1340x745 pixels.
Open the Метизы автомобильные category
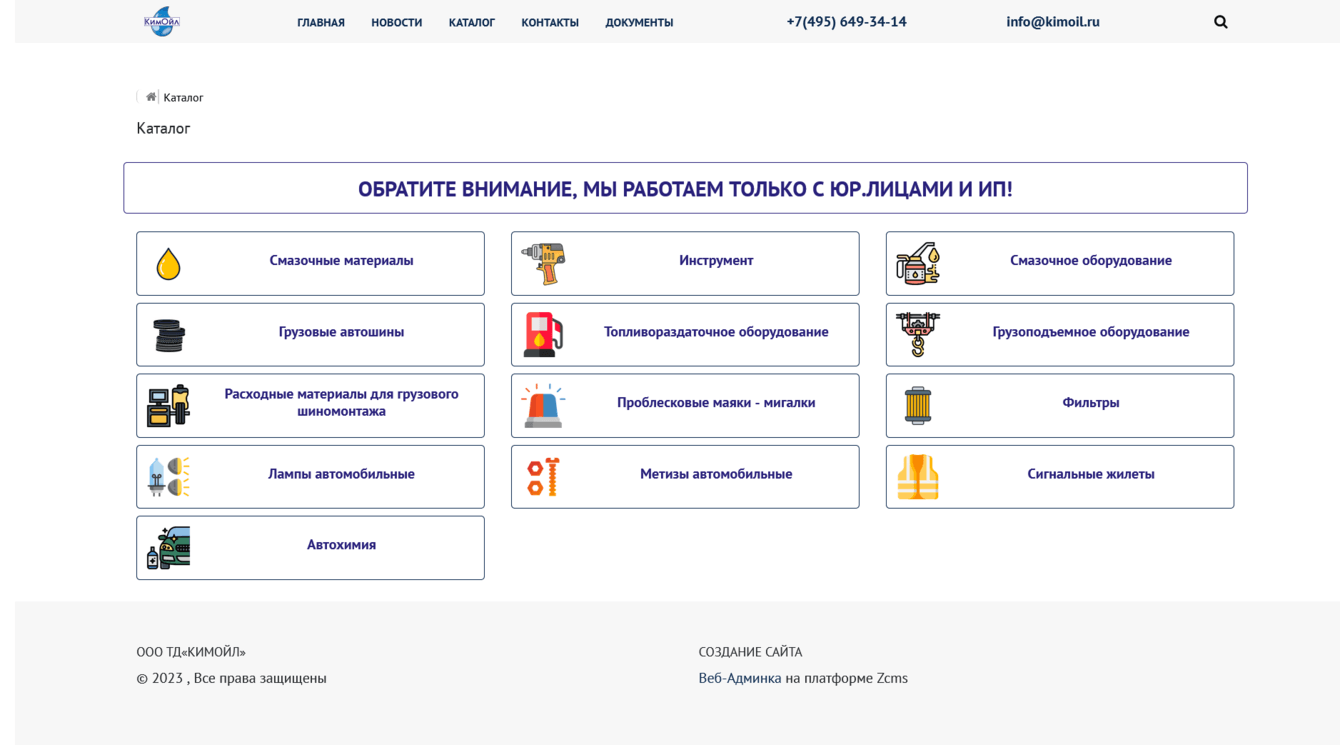685,477
